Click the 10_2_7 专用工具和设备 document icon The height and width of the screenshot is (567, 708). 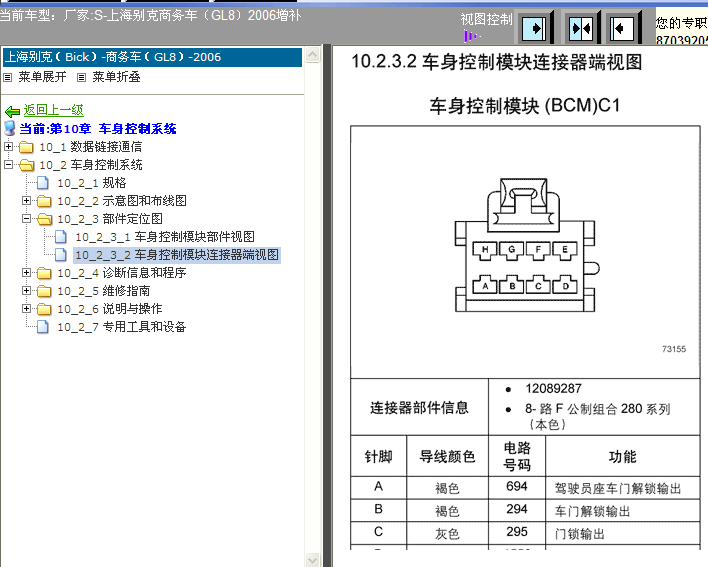point(43,327)
